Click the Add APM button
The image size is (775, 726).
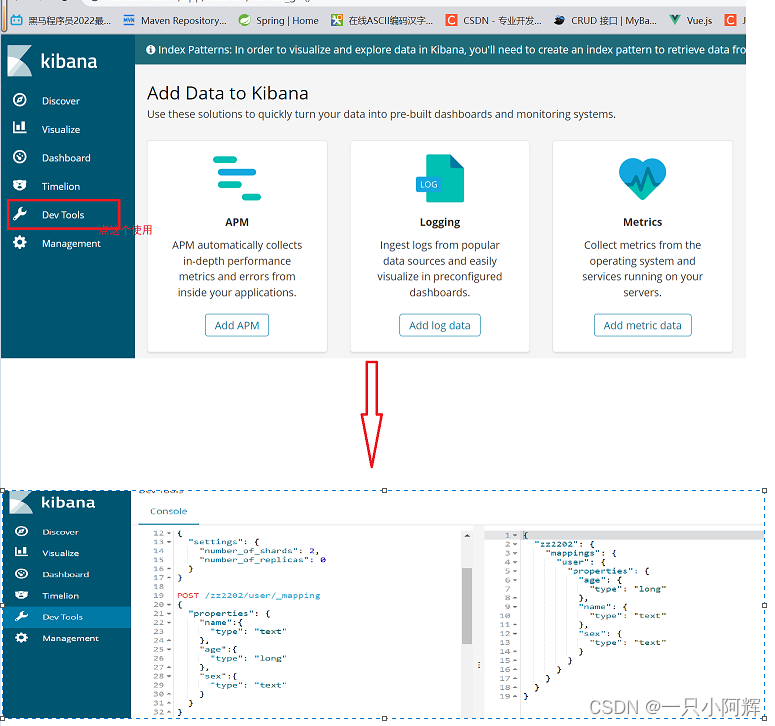pos(237,325)
